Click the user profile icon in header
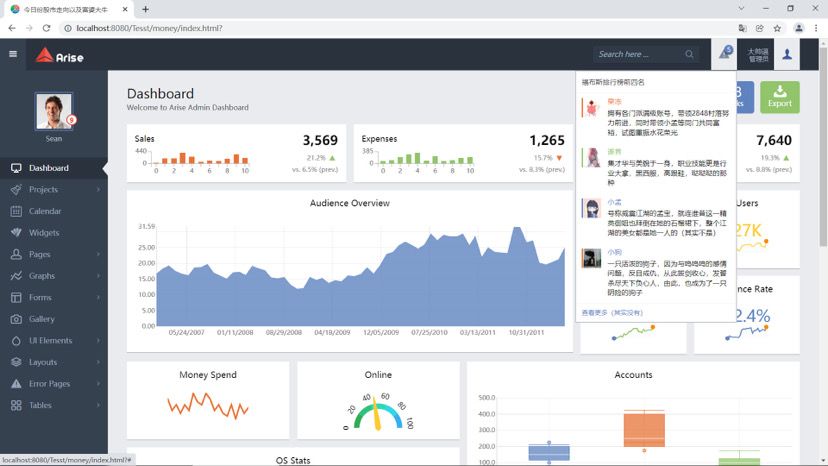The image size is (828, 466). (787, 54)
